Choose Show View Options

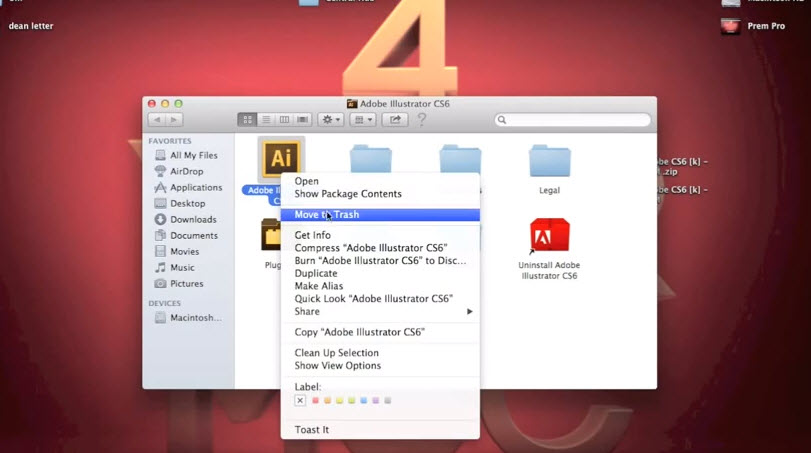pyautogui.click(x=380, y=366)
